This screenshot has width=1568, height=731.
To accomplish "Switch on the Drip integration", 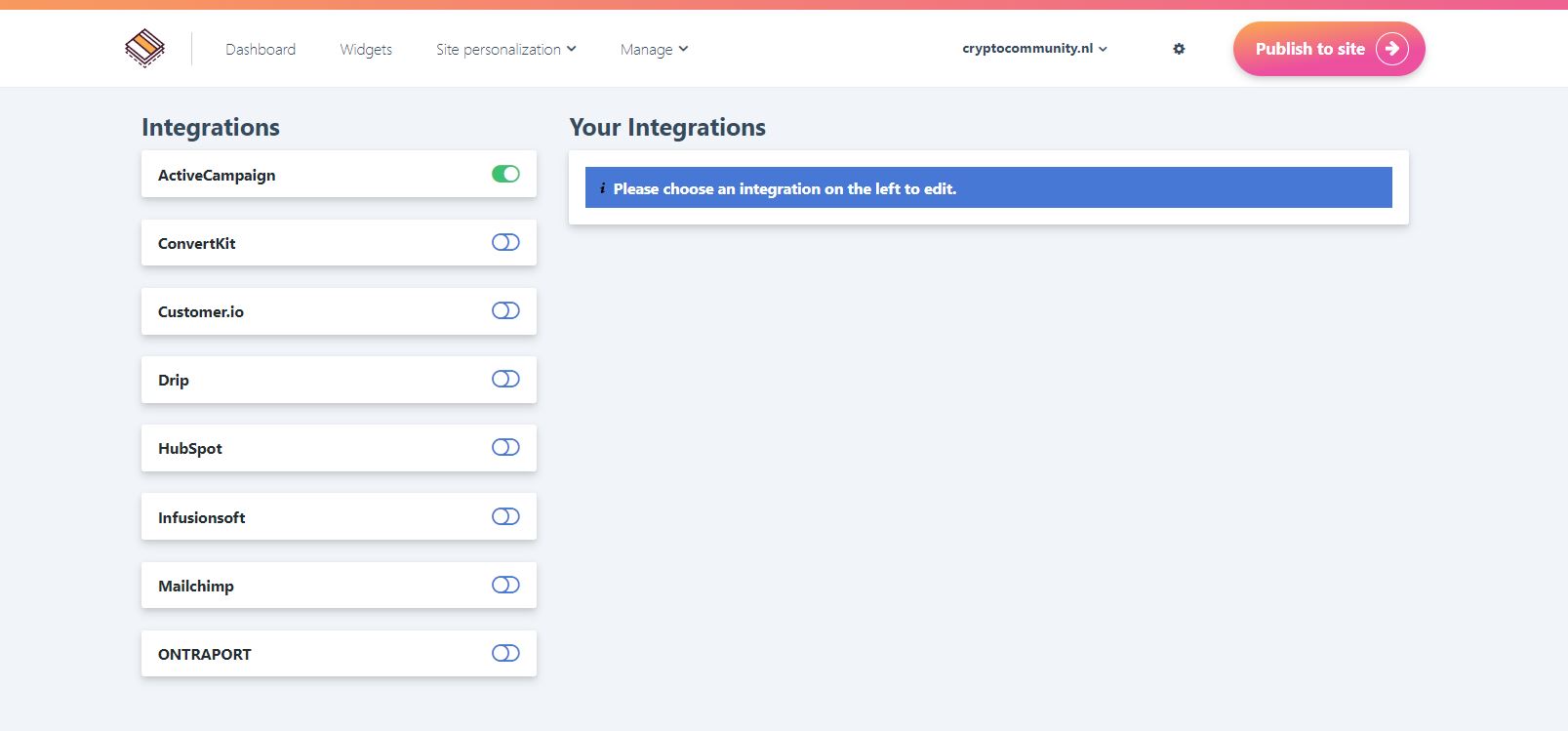I will (505, 379).
